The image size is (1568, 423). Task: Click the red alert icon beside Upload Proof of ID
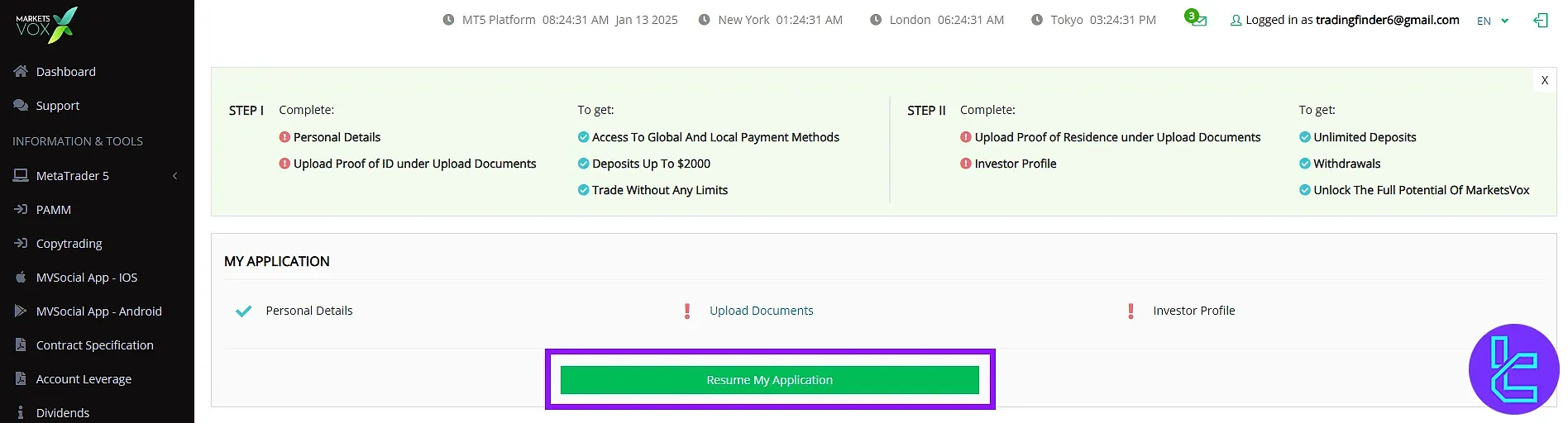284,164
